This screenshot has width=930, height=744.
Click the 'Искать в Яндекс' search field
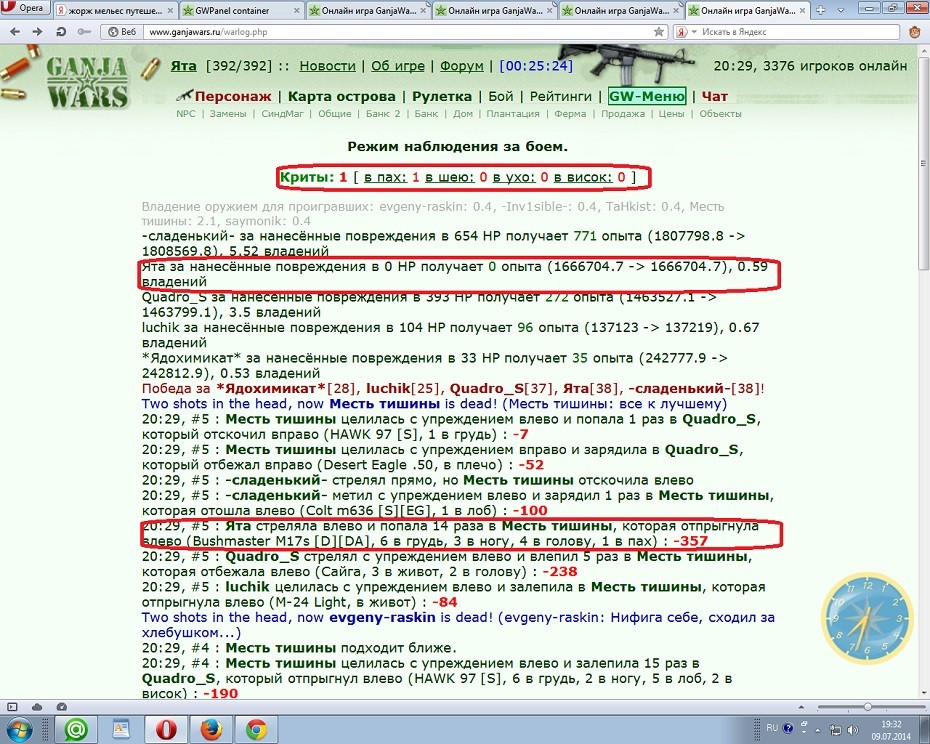pyautogui.click(x=801, y=32)
